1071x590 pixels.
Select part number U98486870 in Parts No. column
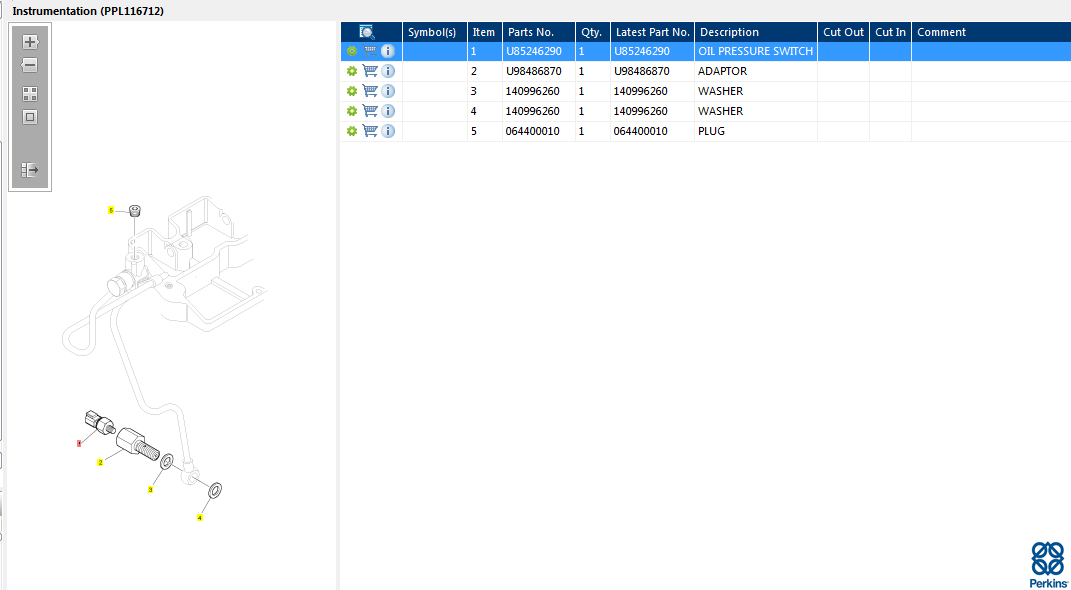coord(533,71)
